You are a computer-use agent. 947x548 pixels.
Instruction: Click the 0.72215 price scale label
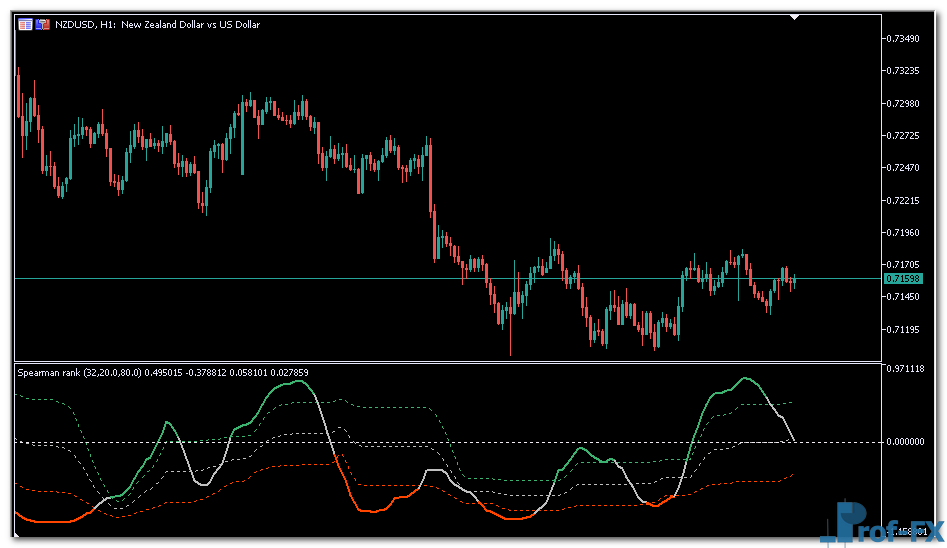pos(904,200)
